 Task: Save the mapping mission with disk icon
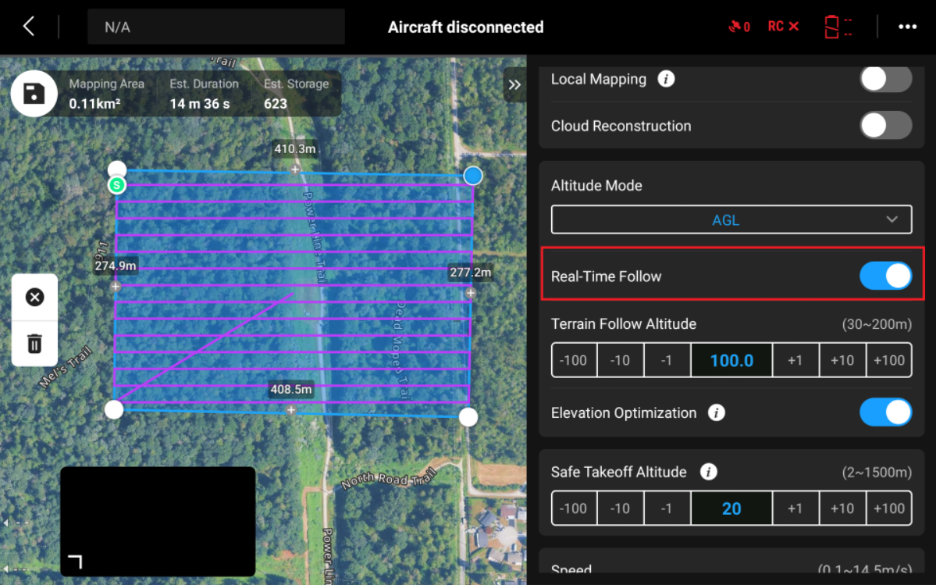[x=33, y=94]
